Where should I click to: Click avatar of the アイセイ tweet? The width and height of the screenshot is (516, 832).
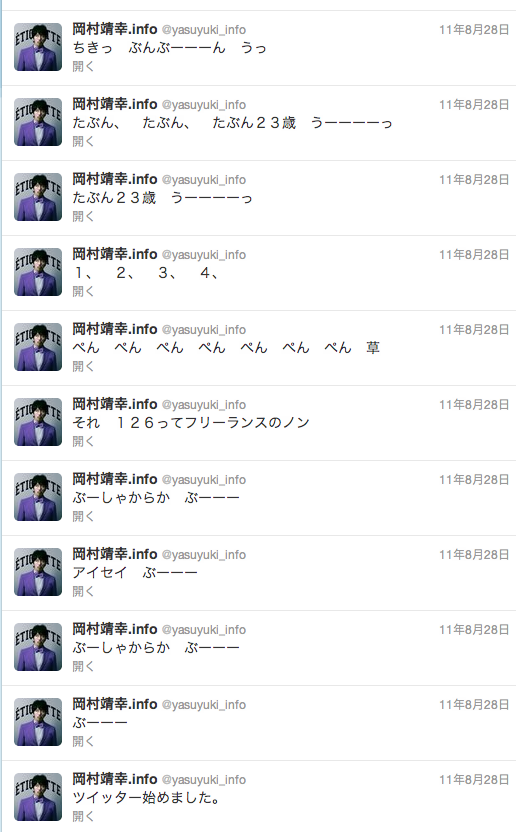click(38, 571)
